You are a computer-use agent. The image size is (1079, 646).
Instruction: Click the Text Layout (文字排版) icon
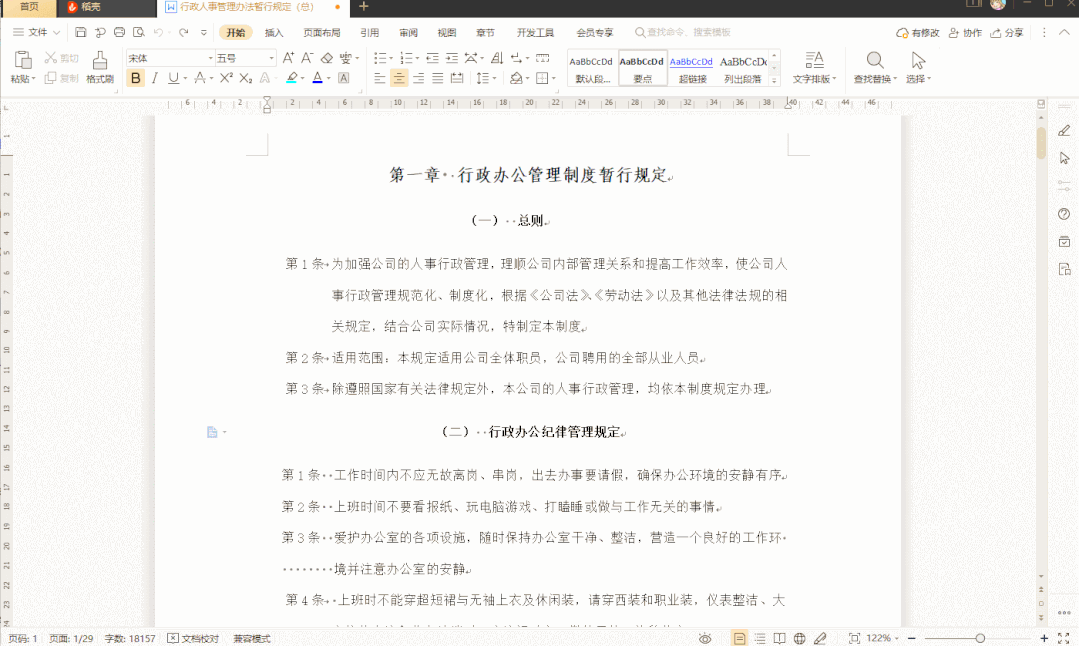(815, 61)
